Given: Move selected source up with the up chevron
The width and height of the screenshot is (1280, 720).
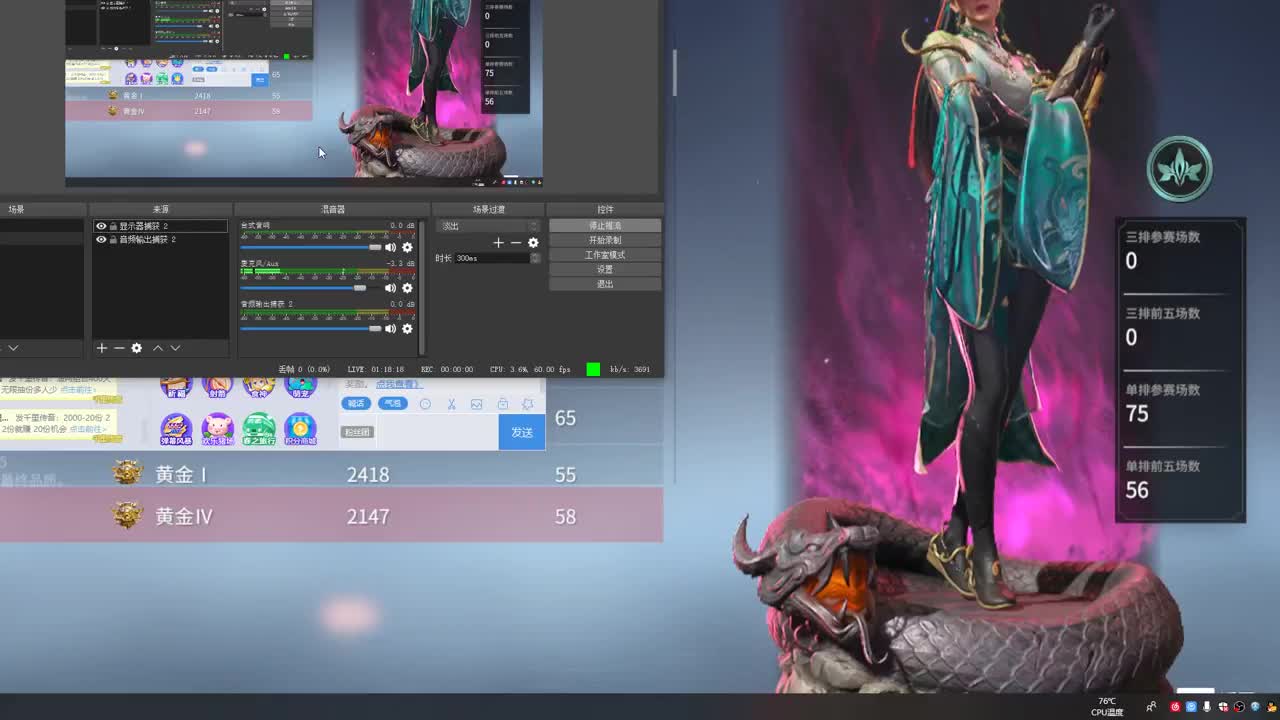Looking at the screenshot, I should pyautogui.click(x=157, y=348).
